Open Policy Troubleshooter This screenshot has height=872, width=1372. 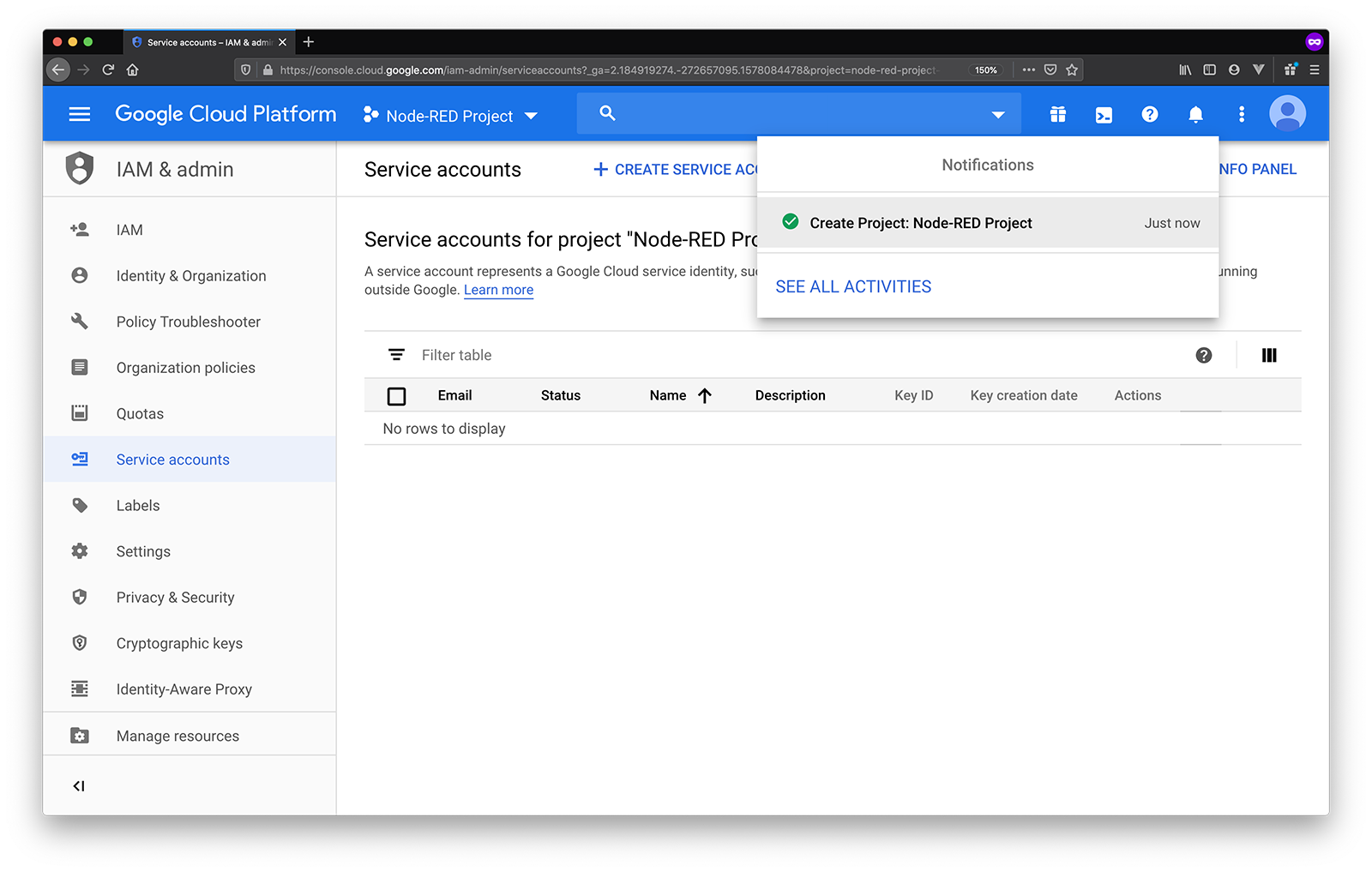pyautogui.click(x=190, y=322)
